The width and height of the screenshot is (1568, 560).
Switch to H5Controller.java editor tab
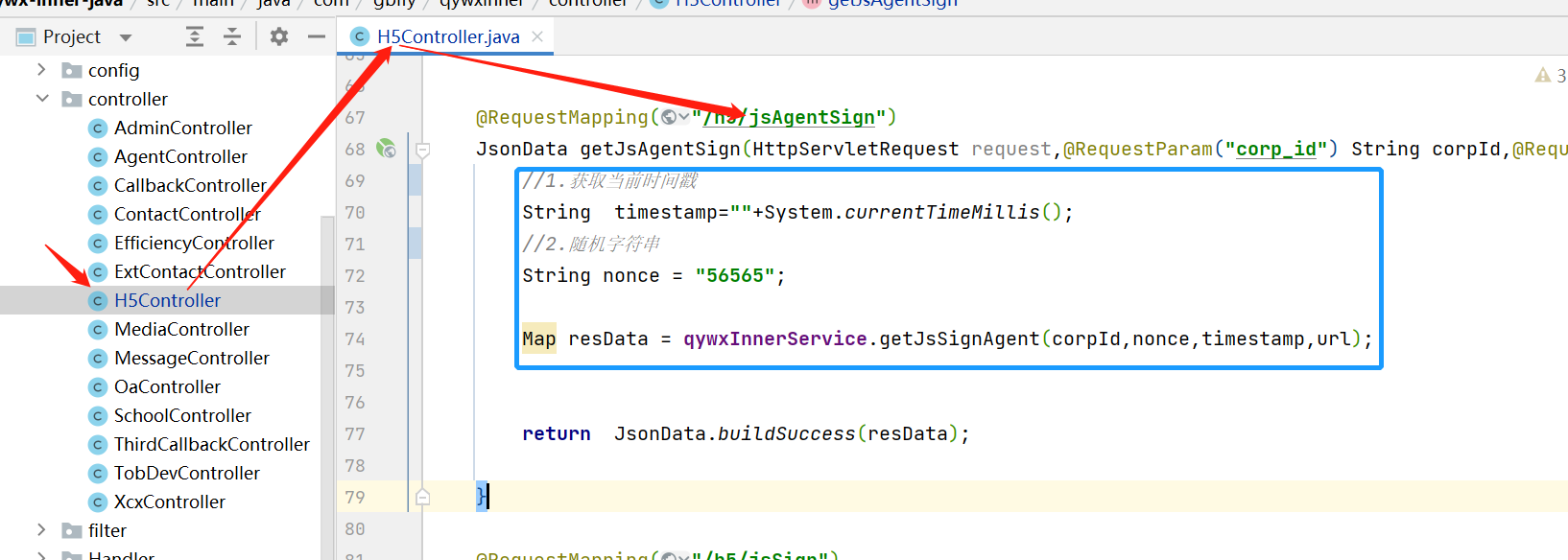(448, 36)
